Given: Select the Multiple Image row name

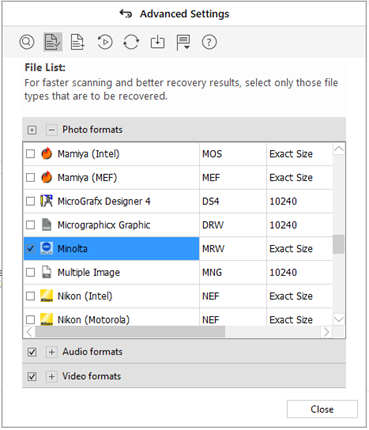Looking at the screenshot, I should pyautogui.click(x=89, y=272).
